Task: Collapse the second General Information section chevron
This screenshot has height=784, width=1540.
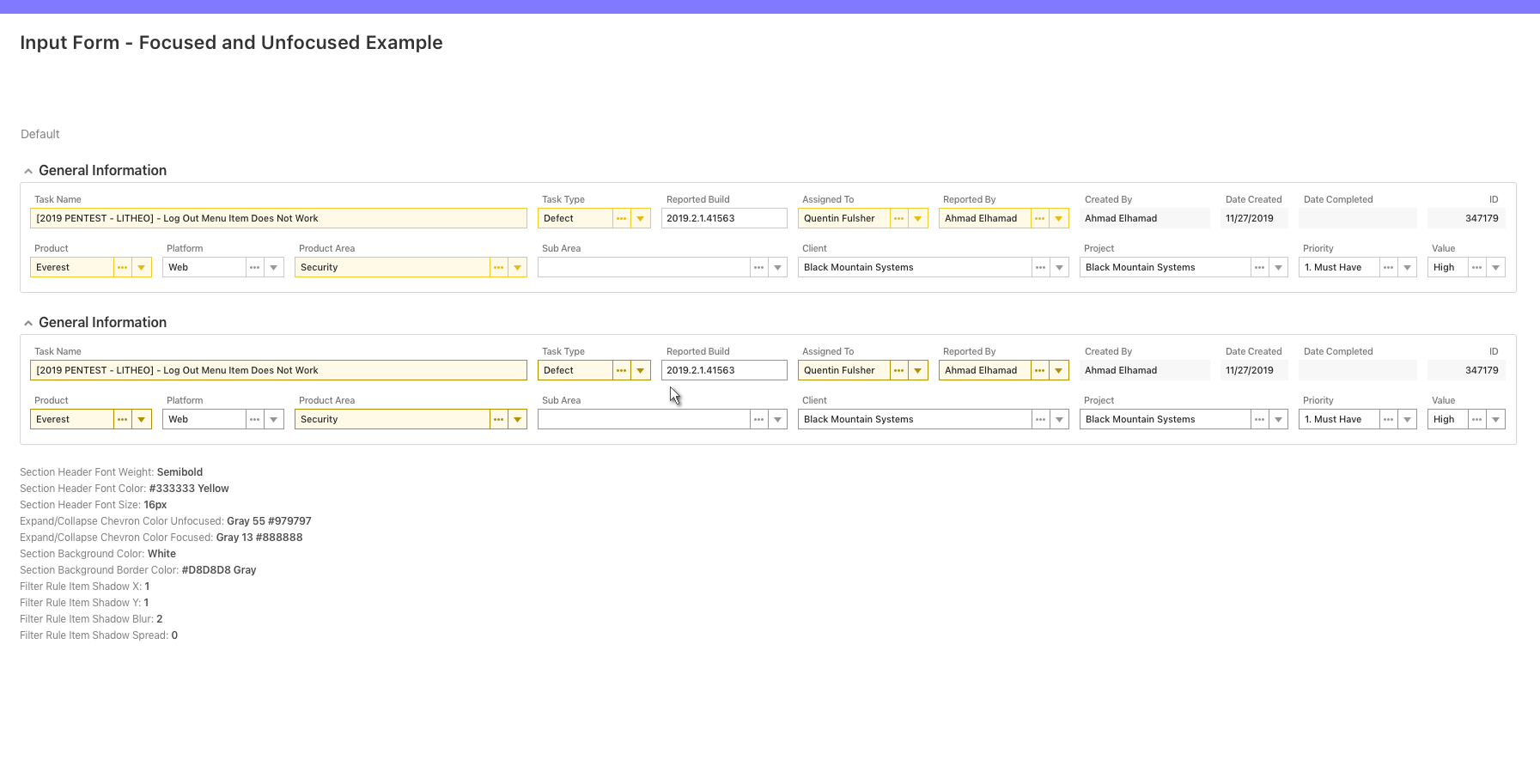Action: coord(28,323)
